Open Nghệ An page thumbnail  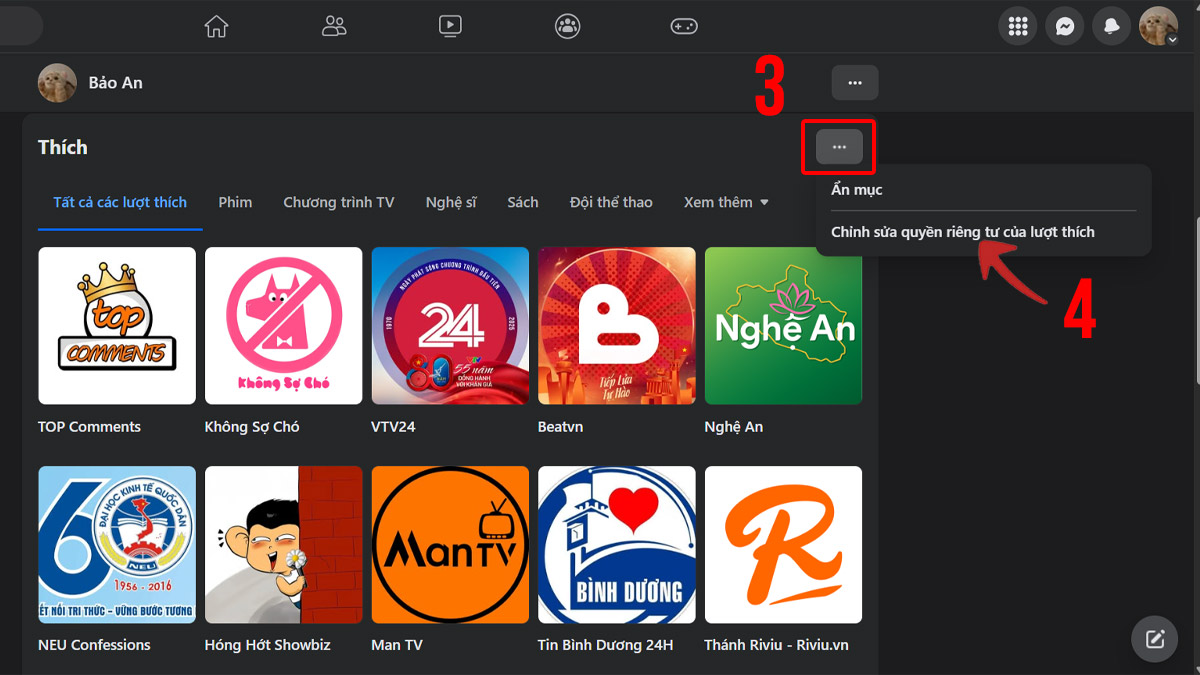[x=784, y=326]
